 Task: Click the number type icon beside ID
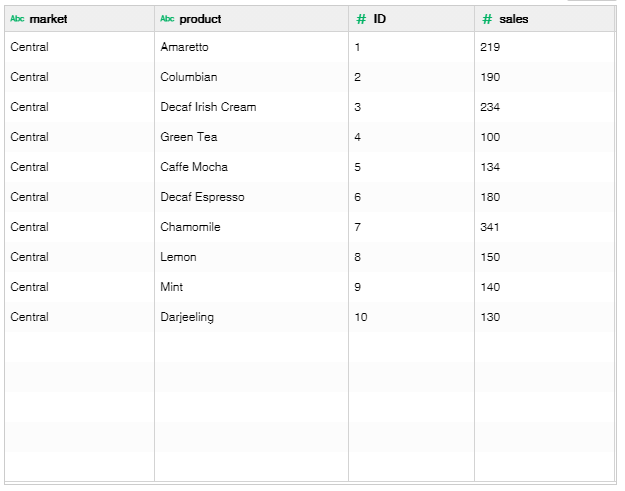point(361,19)
